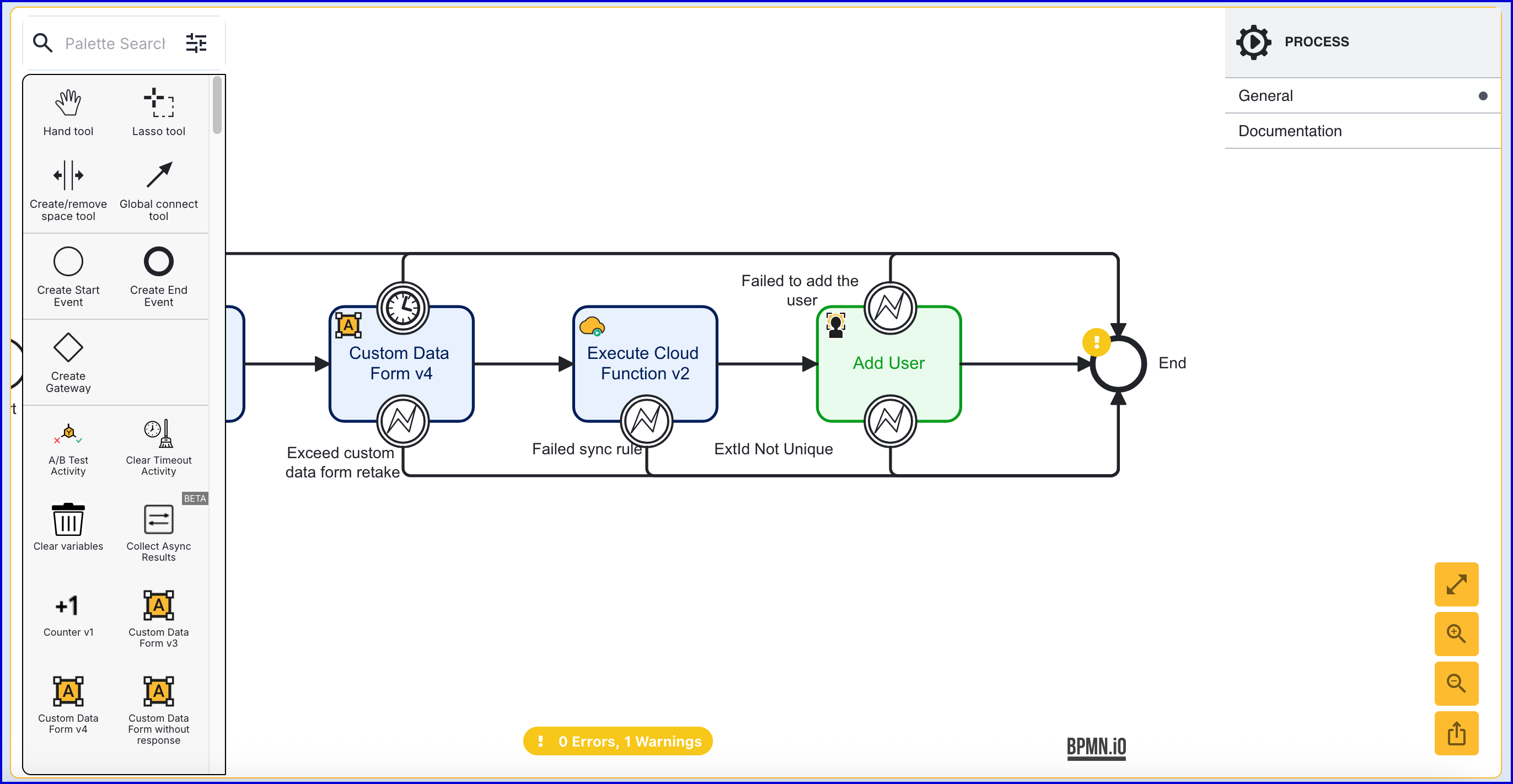Select Collect Async Results beta item
This screenshot has width=1513, height=784.
159,520
